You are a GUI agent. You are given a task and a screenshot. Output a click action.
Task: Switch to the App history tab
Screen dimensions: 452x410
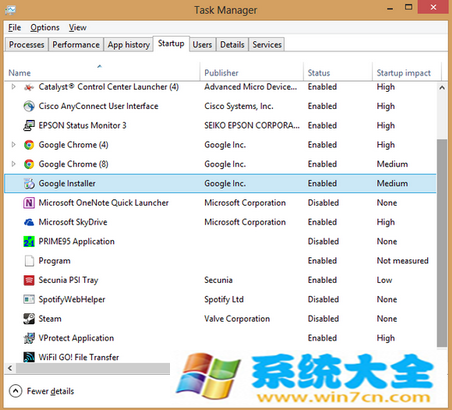pyautogui.click(x=129, y=45)
